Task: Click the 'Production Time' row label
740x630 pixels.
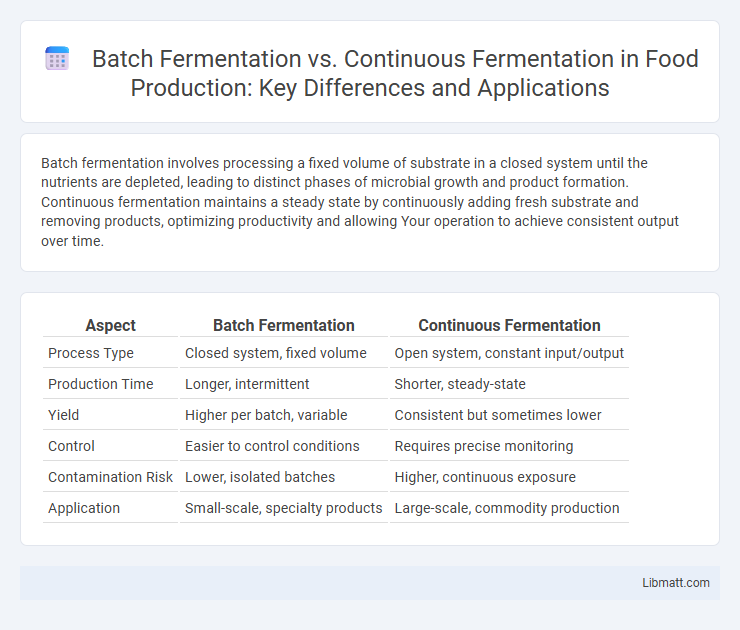Action: point(101,384)
